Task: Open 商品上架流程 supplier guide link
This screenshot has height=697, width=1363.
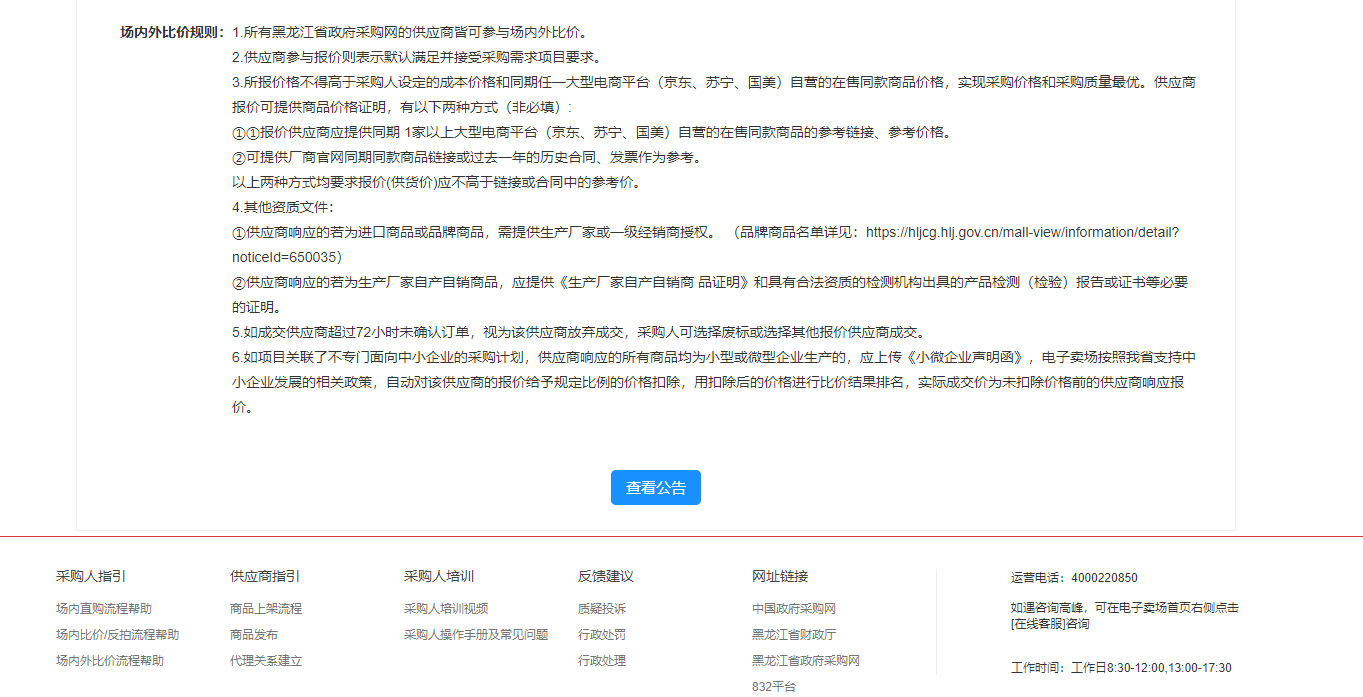Action: pos(265,608)
